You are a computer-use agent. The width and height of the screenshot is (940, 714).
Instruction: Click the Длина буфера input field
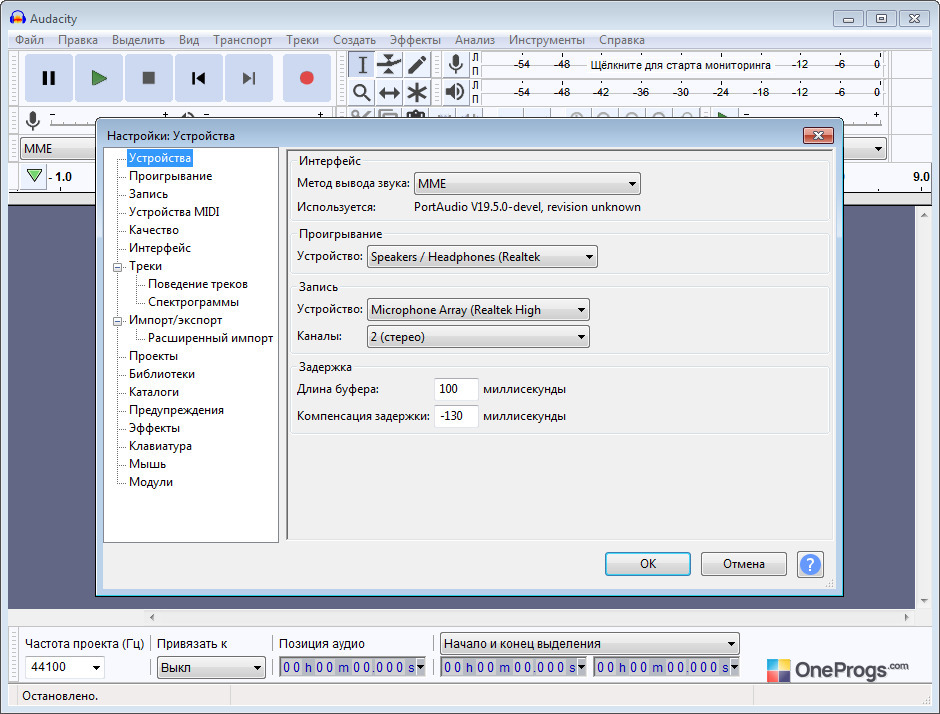point(456,389)
